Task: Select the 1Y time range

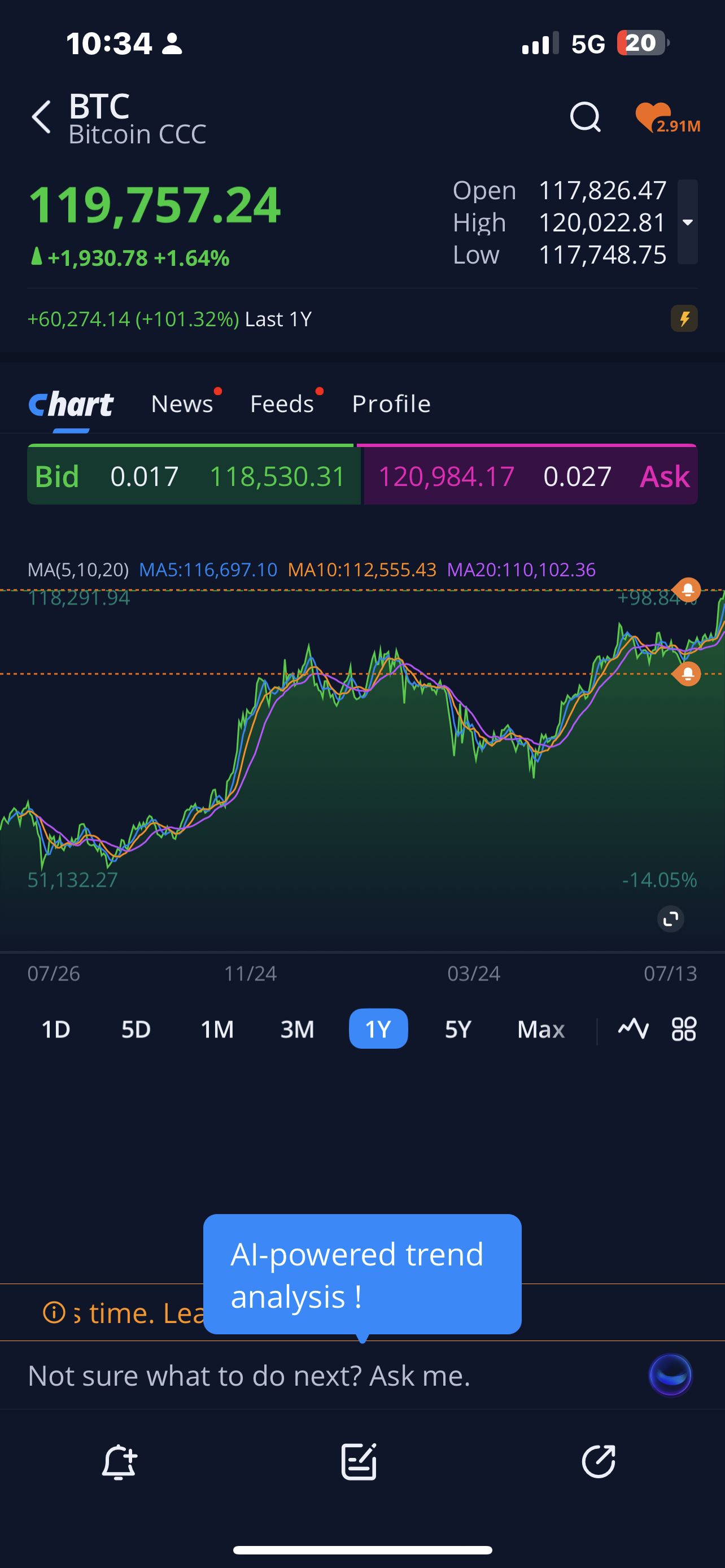Action: click(x=378, y=1029)
